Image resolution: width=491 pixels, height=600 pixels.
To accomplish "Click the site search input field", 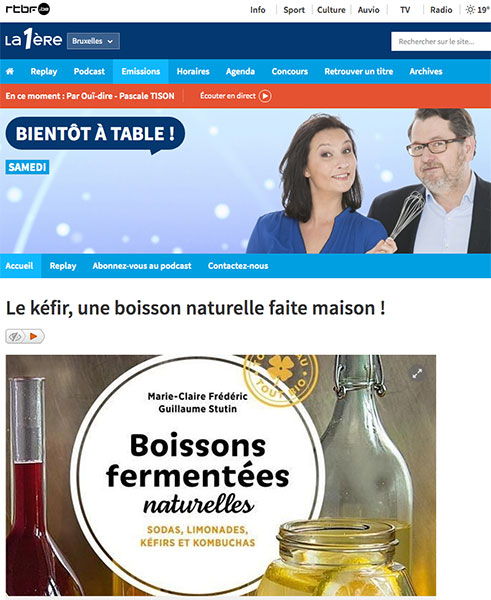I will [x=441, y=41].
